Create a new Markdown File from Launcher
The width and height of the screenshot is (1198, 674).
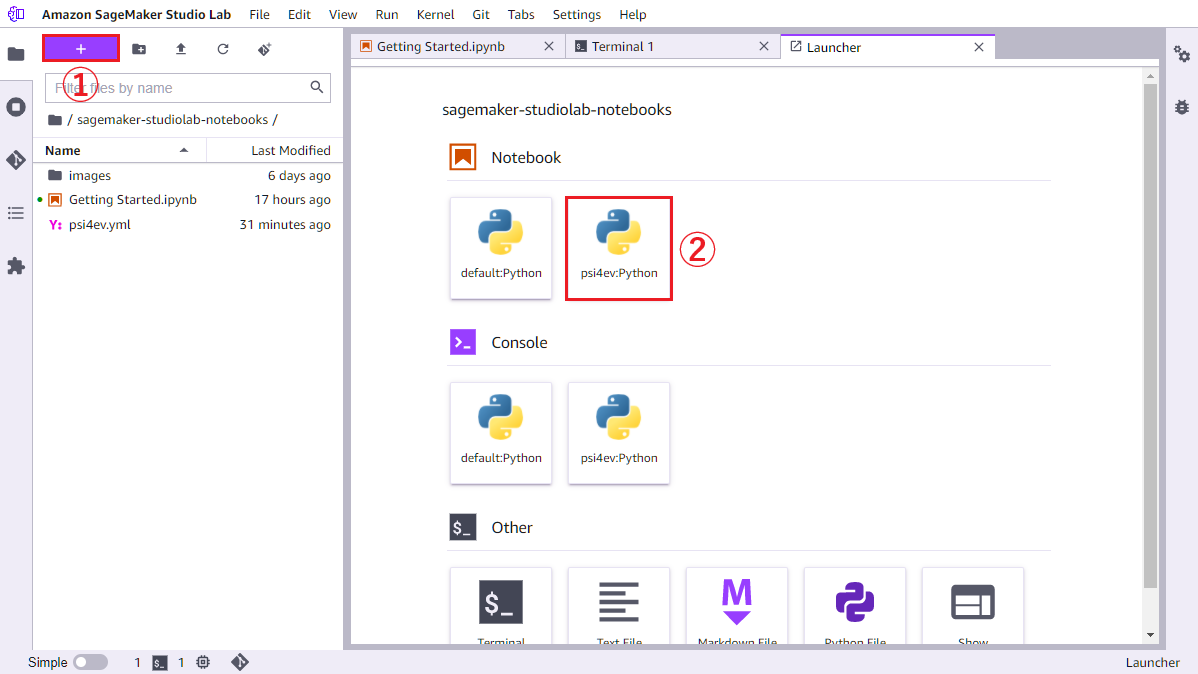[x=737, y=606]
